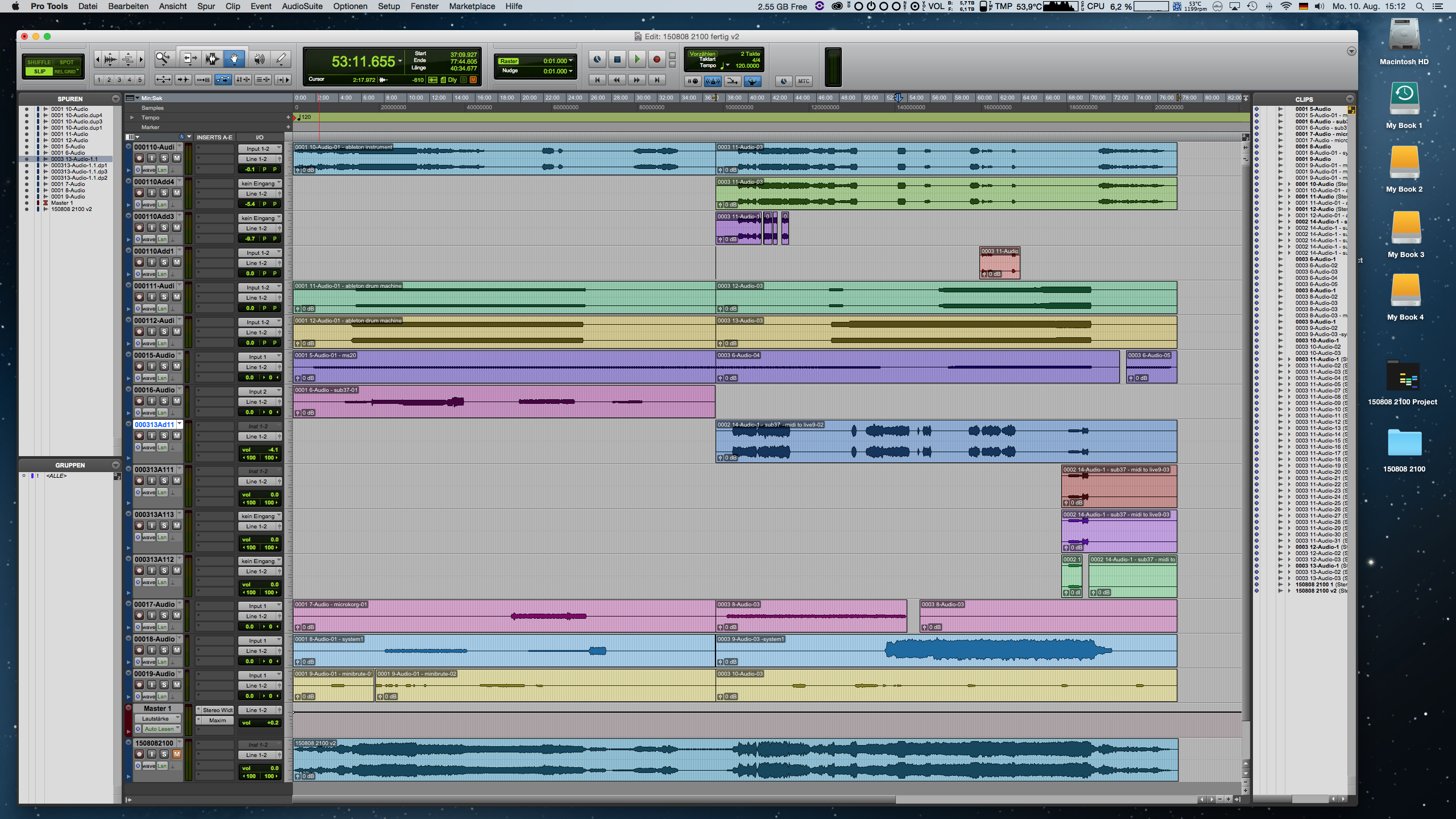1456x819 pixels.
Task: Click the Rewind transport button
Action: click(x=617, y=80)
